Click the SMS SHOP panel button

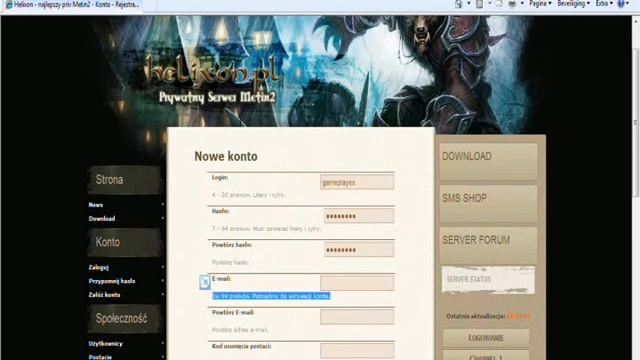[x=489, y=204]
